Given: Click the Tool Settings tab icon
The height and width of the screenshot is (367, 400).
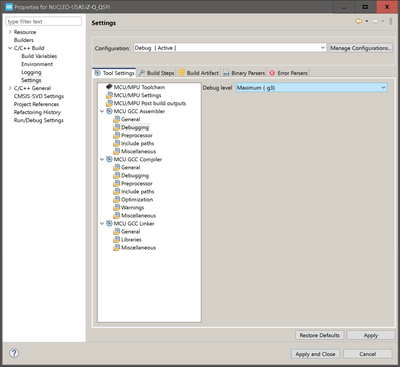Looking at the screenshot, I should [x=98, y=73].
